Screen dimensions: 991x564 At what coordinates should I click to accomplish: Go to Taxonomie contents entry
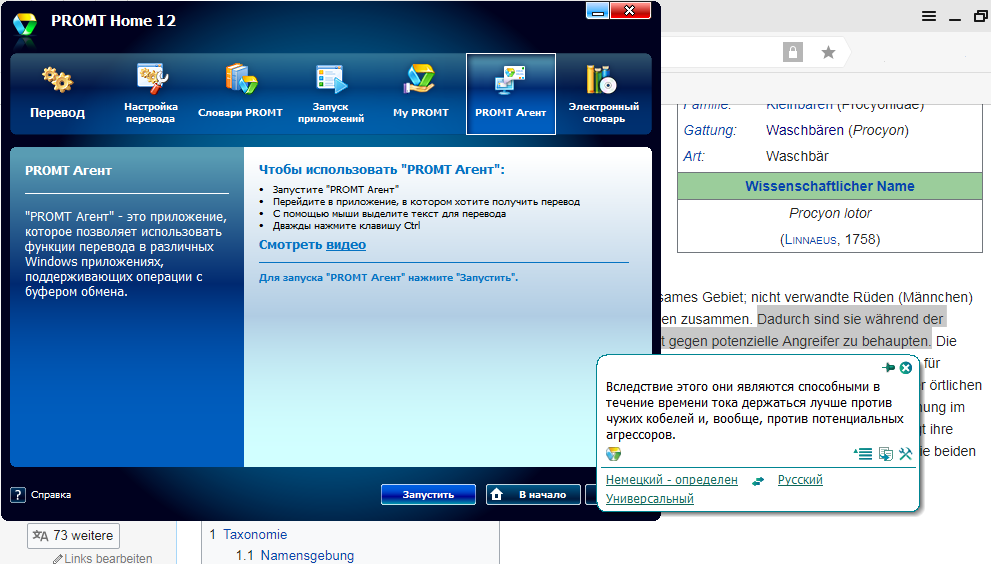[255, 534]
